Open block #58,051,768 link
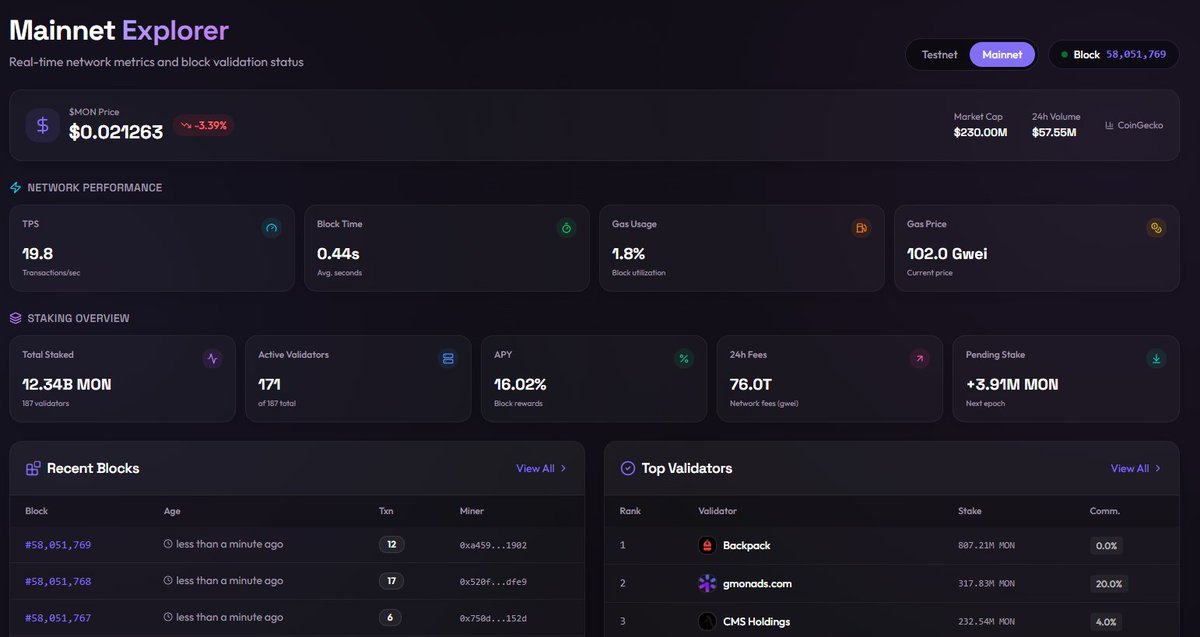This screenshot has height=637, width=1200. pyautogui.click(x=58, y=581)
